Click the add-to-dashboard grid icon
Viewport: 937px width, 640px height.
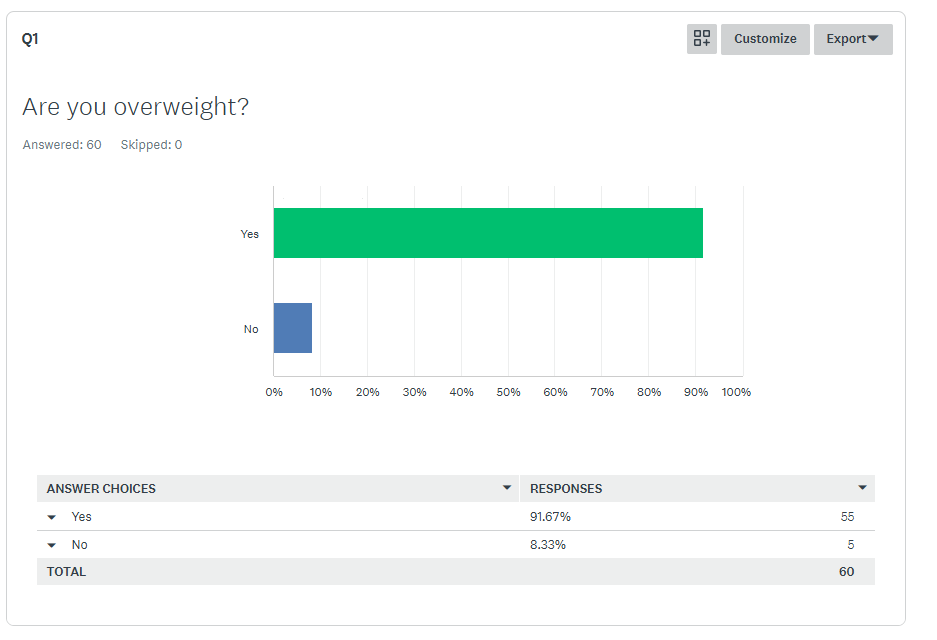702,39
